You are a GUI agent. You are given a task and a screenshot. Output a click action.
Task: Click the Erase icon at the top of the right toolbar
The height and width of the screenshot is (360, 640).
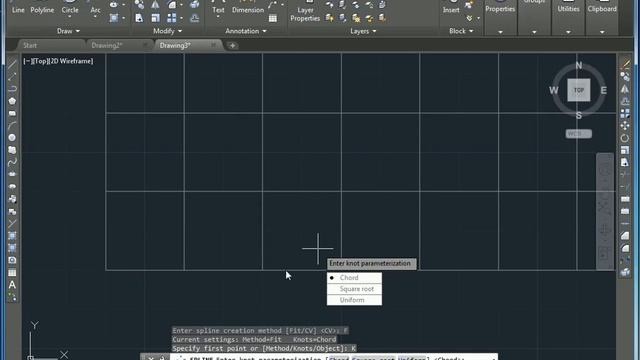[625, 64]
